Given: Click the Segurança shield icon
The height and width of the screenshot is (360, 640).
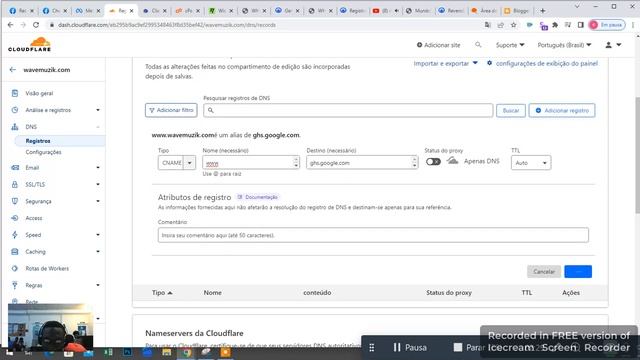Looking at the screenshot, I should (x=15, y=201).
